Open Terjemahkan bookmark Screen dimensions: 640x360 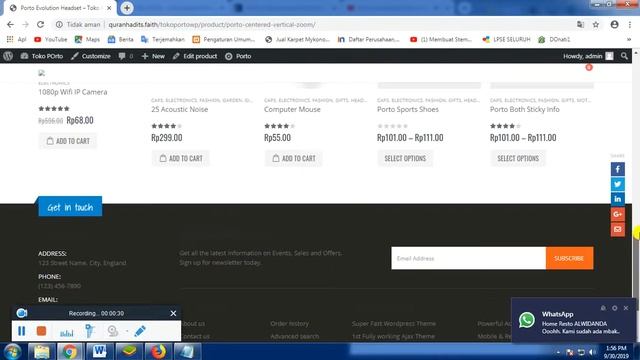163,39
